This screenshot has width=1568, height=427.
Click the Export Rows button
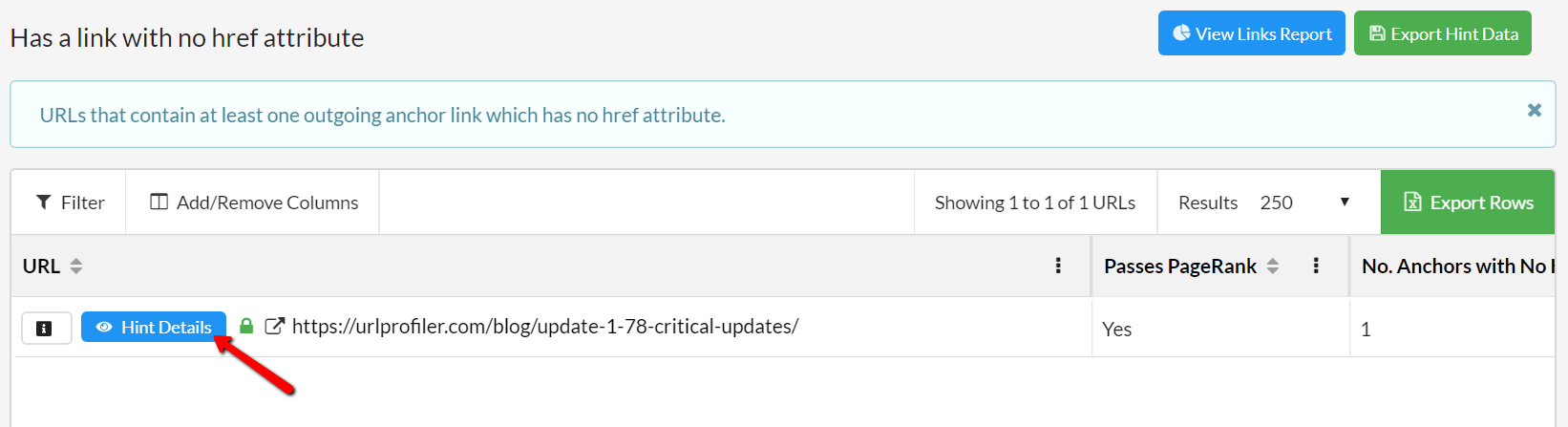point(1468,203)
